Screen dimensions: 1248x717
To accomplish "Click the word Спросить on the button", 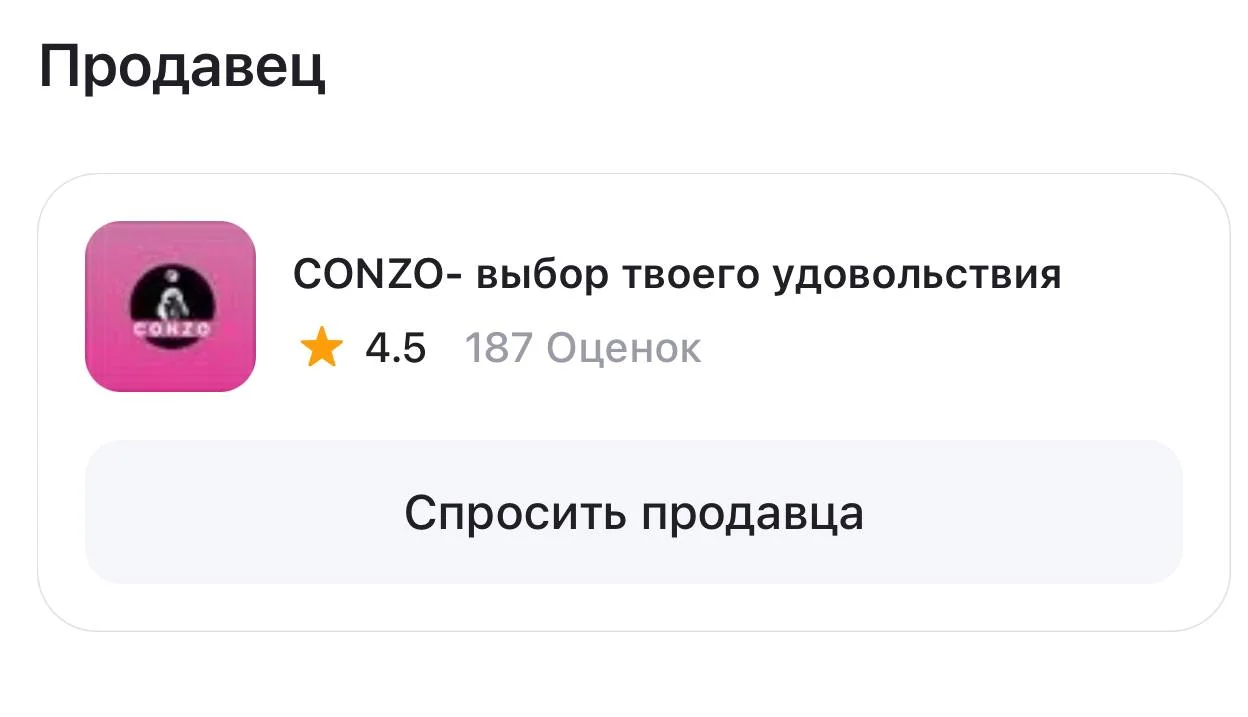I will (515, 513).
